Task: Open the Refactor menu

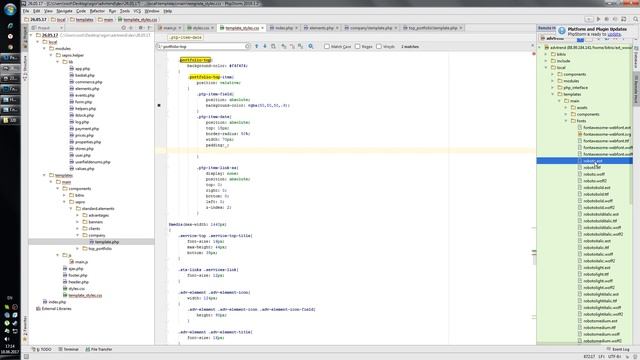Action: [x=97, y=11]
